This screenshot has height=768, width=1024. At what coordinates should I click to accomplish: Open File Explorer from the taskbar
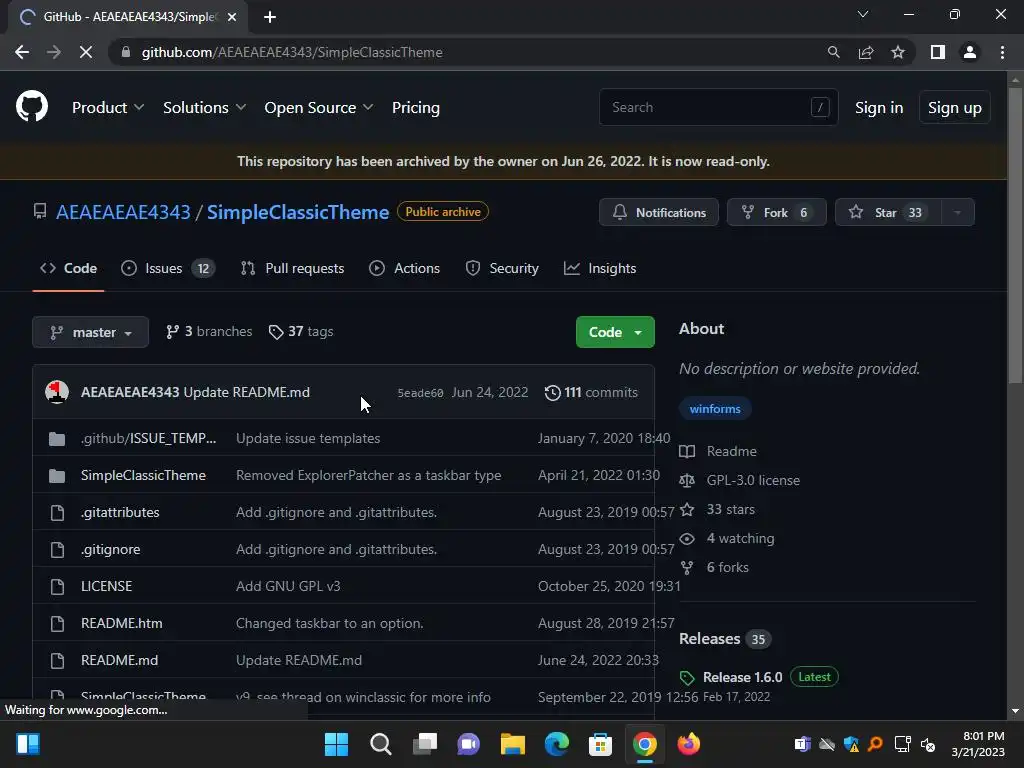pyautogui.click(x=513, y=744)
